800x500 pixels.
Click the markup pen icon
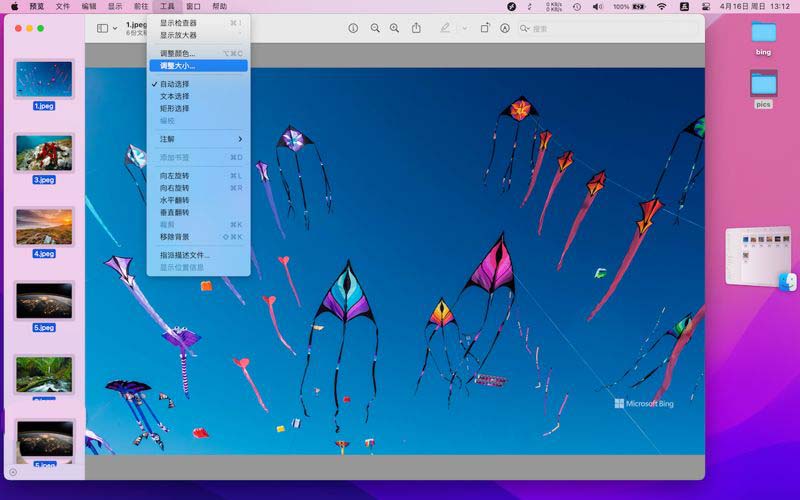(443, 28)
